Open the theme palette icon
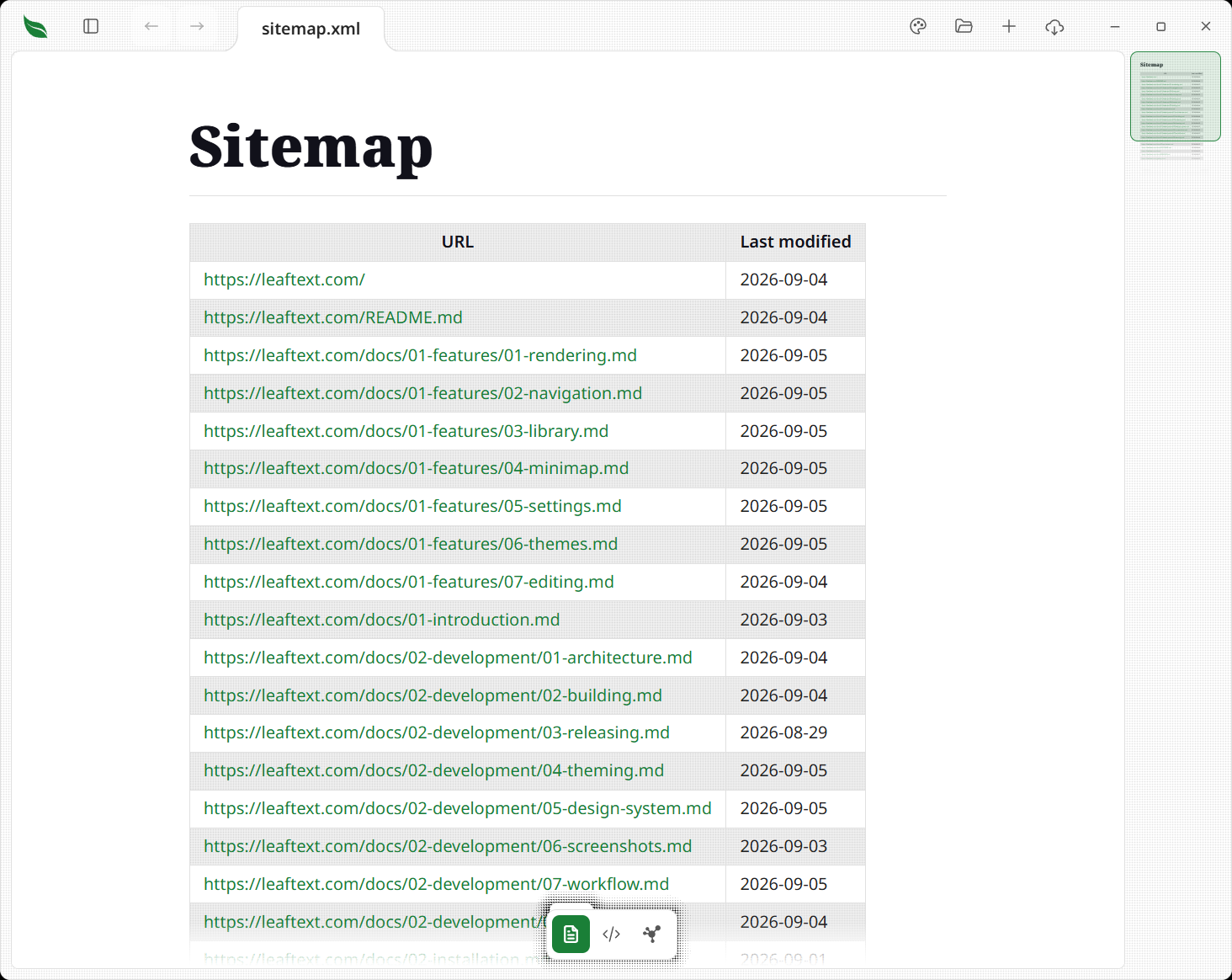1232x980 pixels. point(918,26)
